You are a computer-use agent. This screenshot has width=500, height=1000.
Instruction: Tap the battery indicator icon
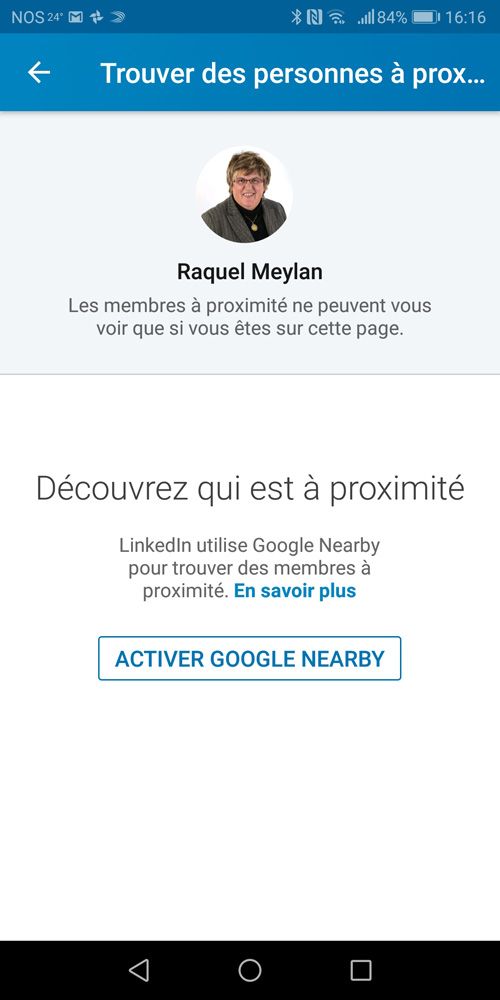[x=425, y=17]
